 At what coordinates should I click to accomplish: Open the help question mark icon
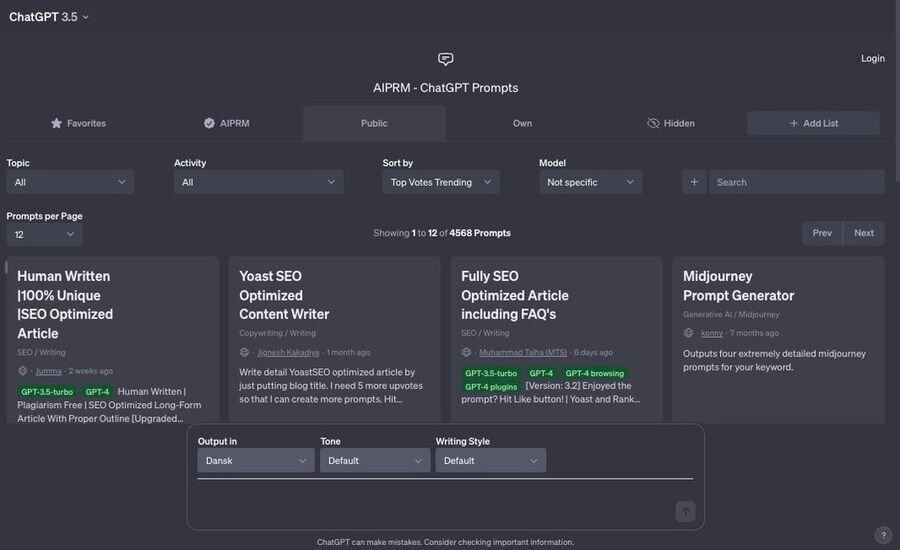pyautogui.click(x=883, y=535)
